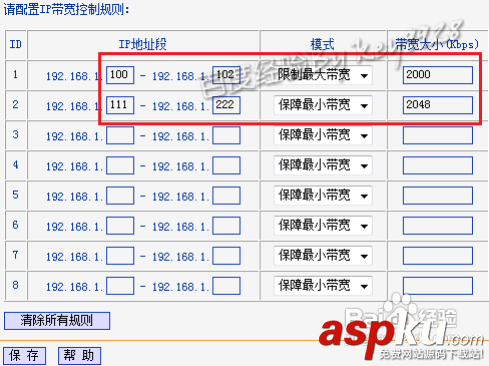489x366 pixels.
Task: Click the 保存 button
Action: tap(24, 355)
